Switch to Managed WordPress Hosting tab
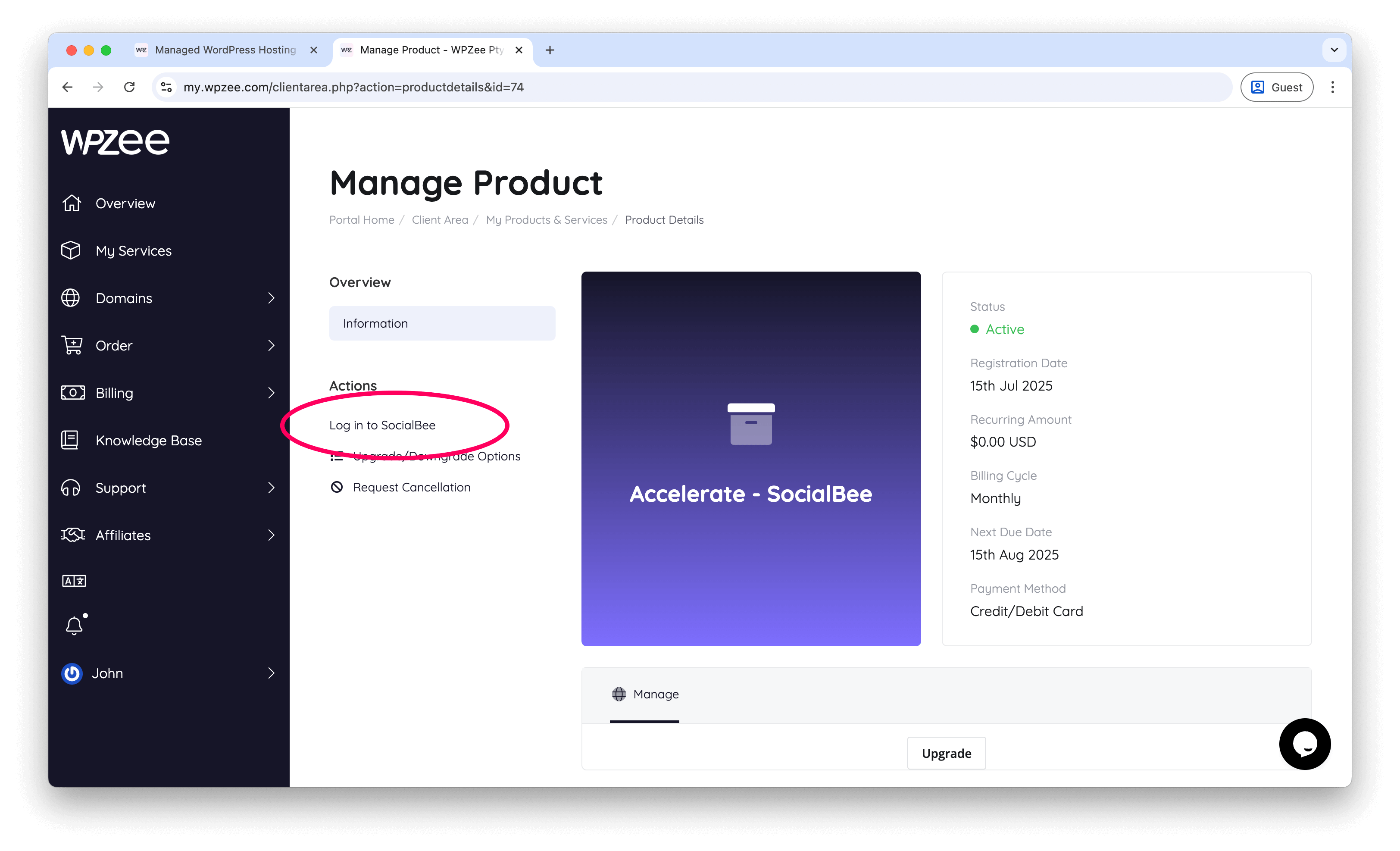 (227, 50)
